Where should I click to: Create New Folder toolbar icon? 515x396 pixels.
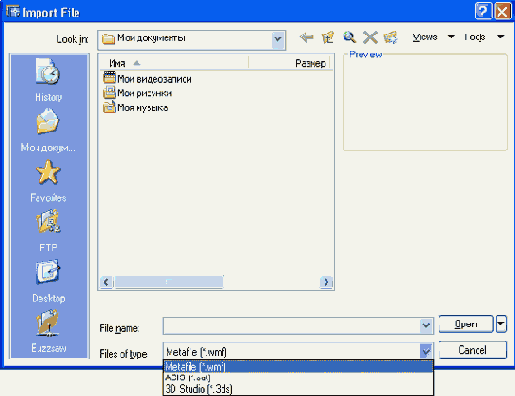(391, 37)
